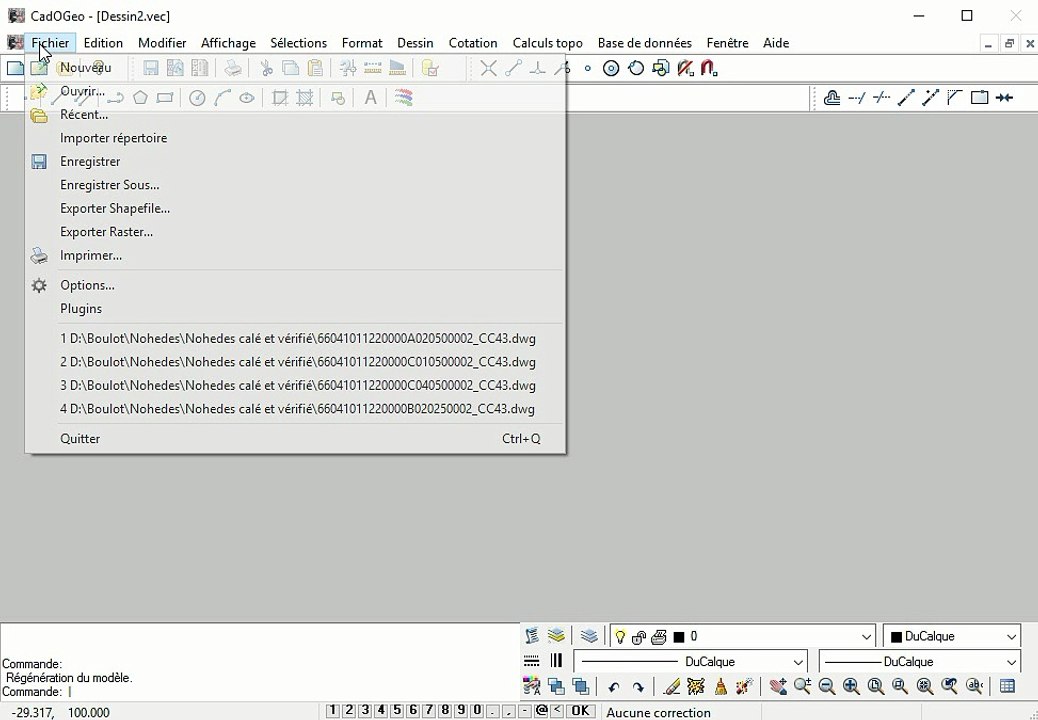Open the Calculs topo menu
This screenshot has width=1038, height=720.
547,43
